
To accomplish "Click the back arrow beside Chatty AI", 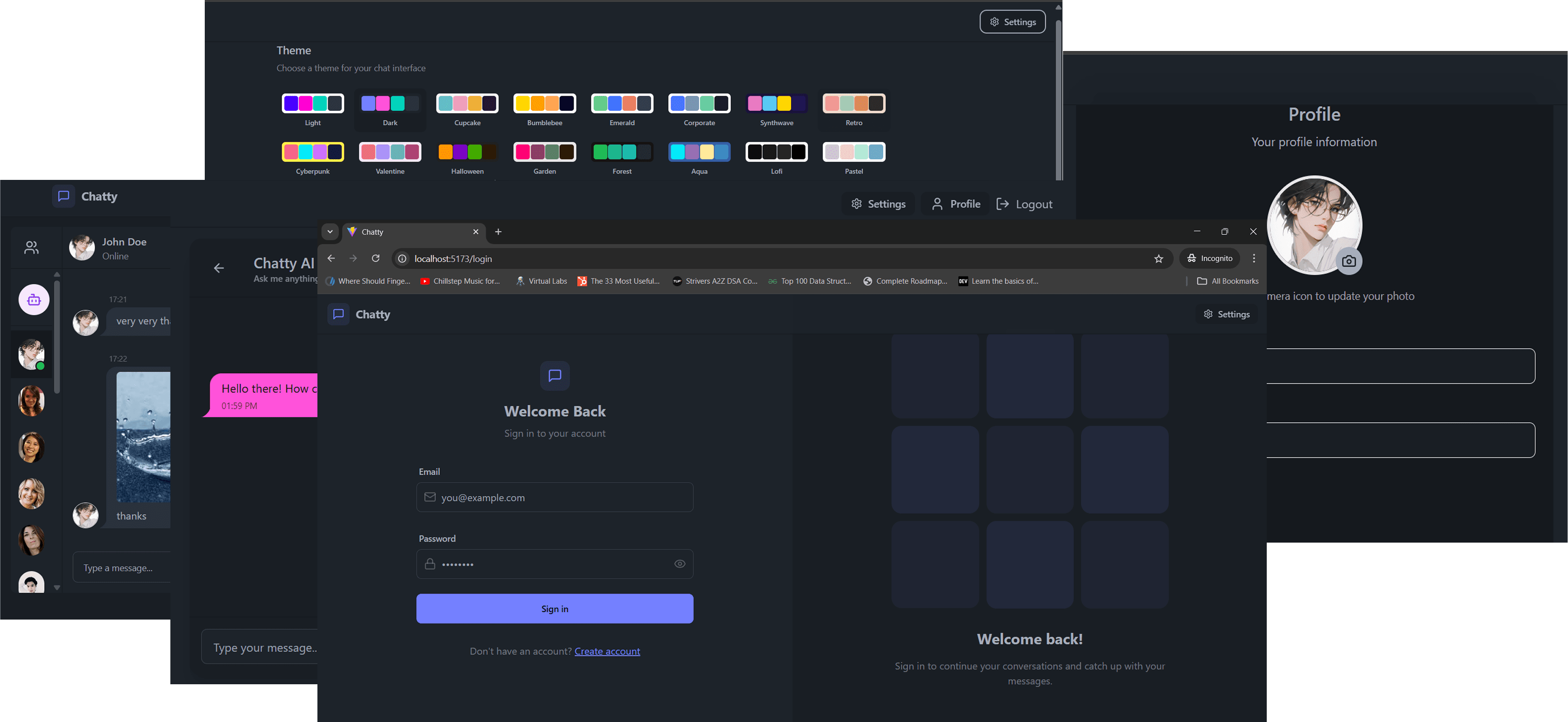I will (219, 268).
